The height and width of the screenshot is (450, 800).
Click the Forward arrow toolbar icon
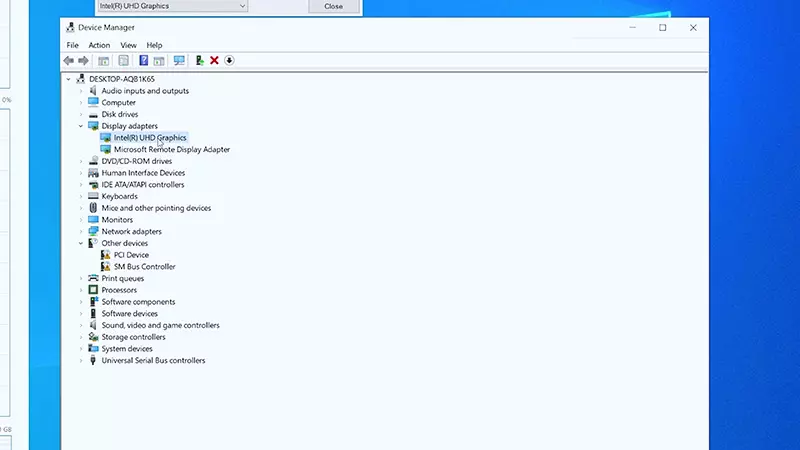[83, 61]
